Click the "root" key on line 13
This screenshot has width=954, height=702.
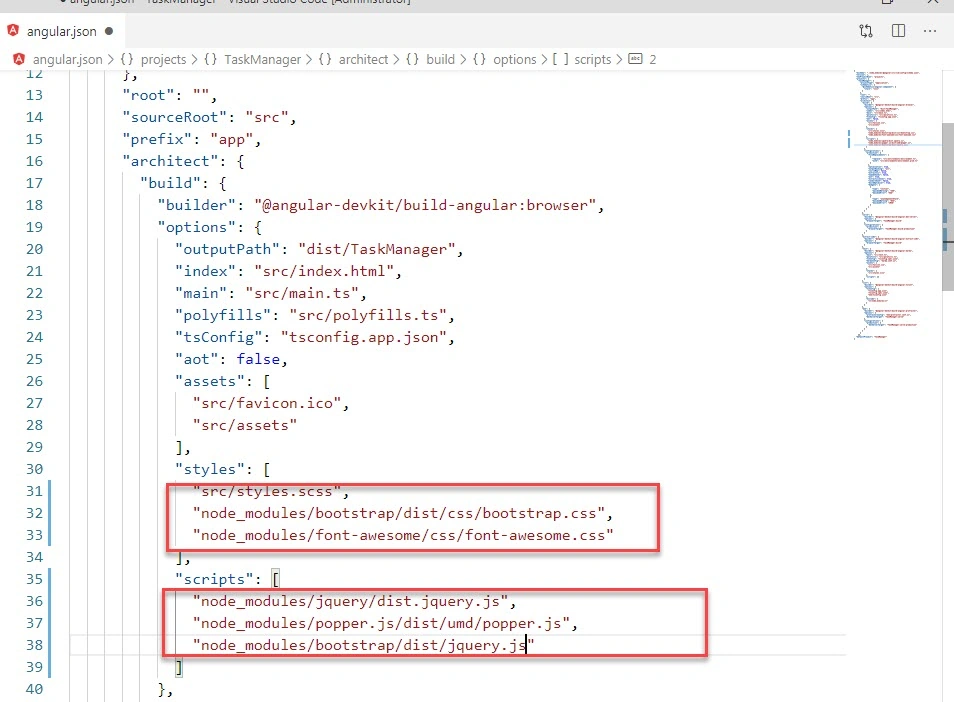pyautogui.click(x=148, y=96)
